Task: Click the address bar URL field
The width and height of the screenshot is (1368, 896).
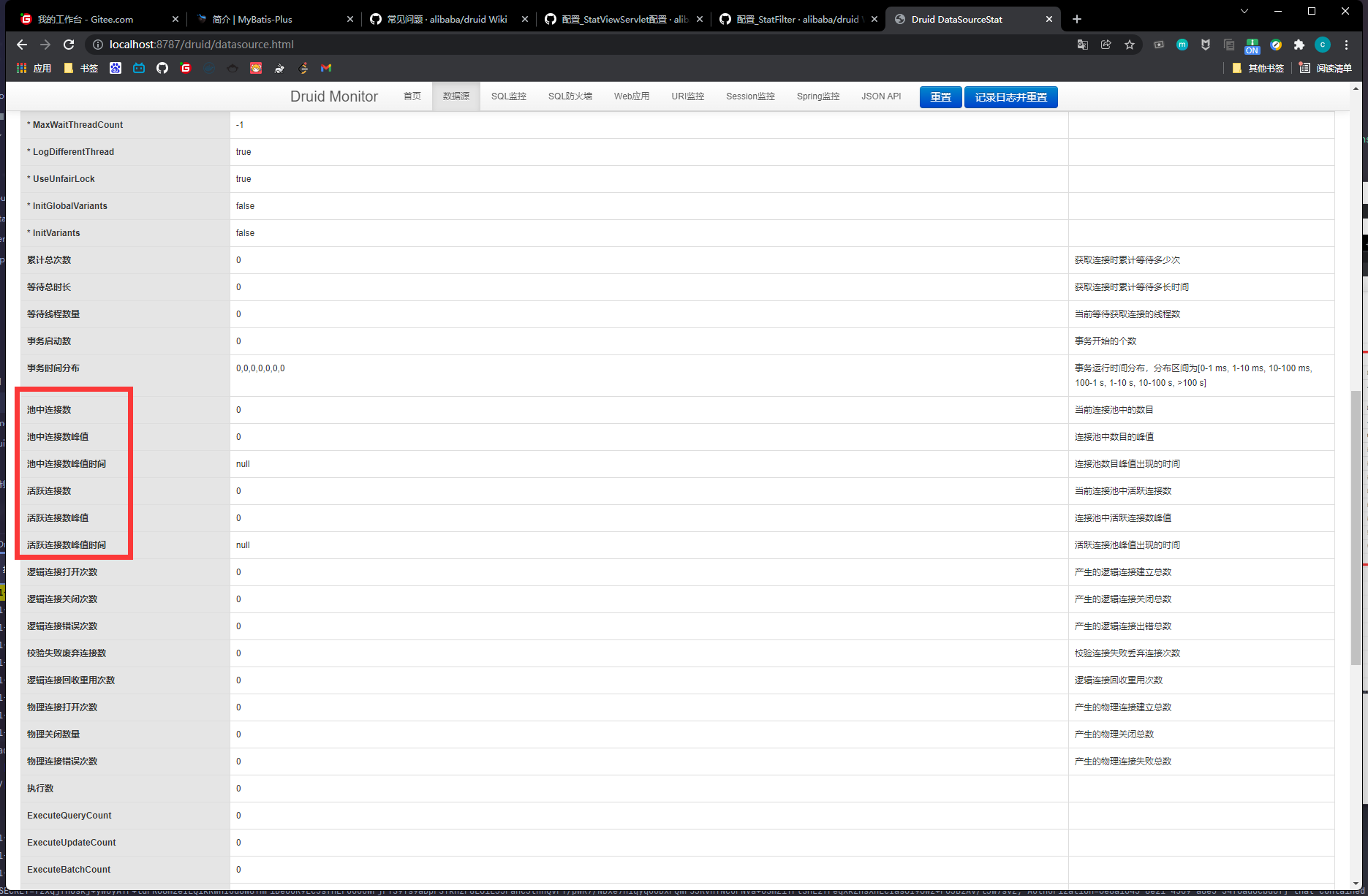Action: [512, 45]
